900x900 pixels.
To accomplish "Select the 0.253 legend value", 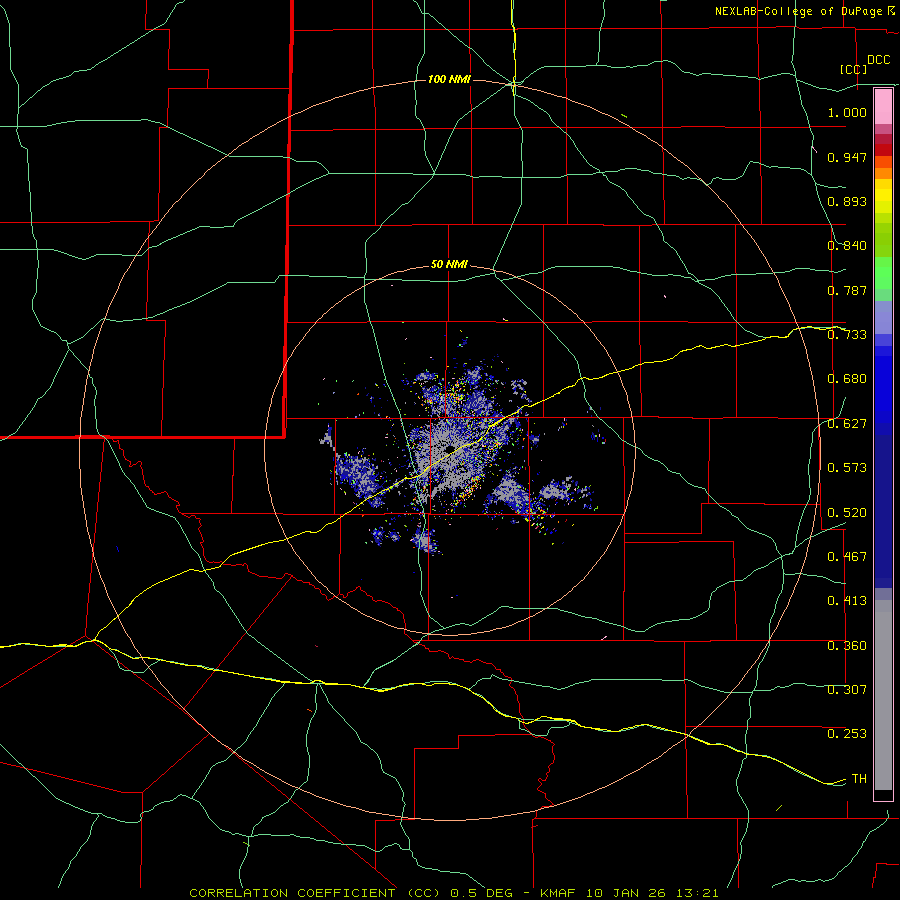I will pyautogui.click(x=847, y=734).
